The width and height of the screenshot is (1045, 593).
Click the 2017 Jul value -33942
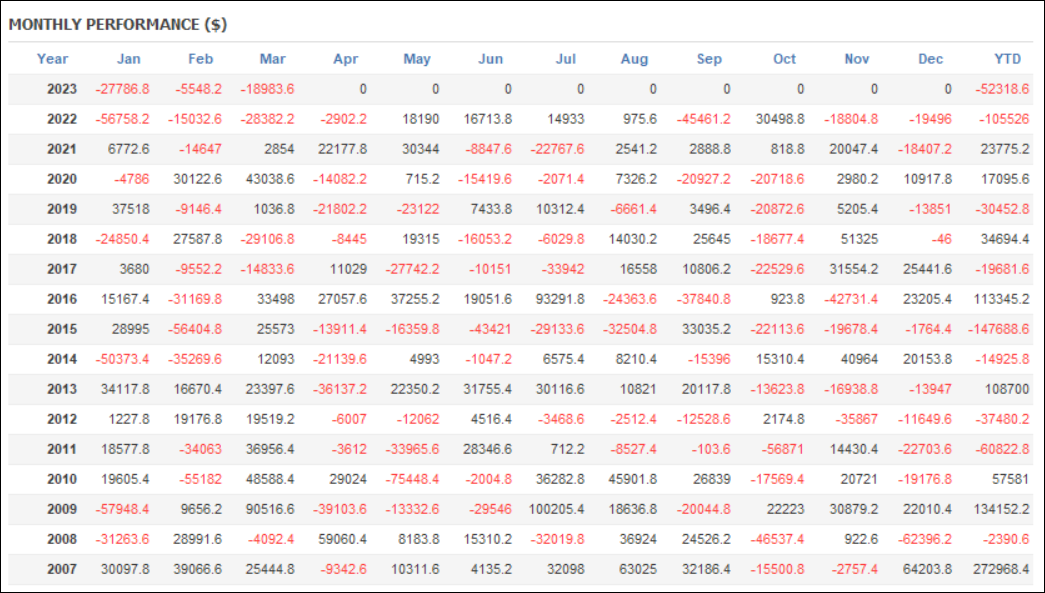click(x=562, y=269)
